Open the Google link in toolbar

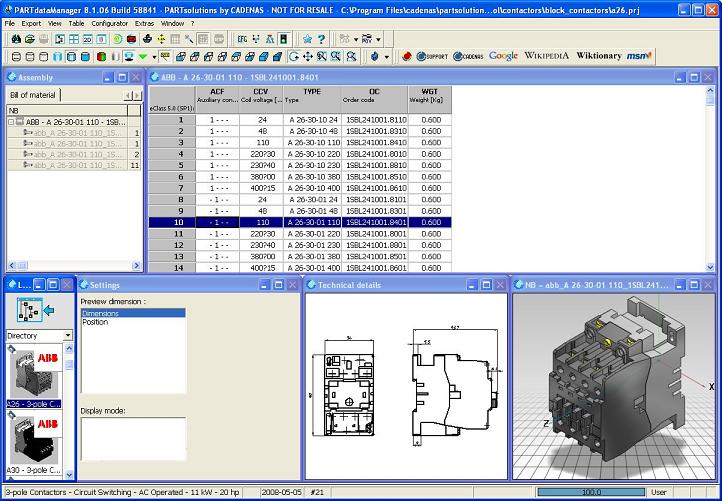click(503, 56)
